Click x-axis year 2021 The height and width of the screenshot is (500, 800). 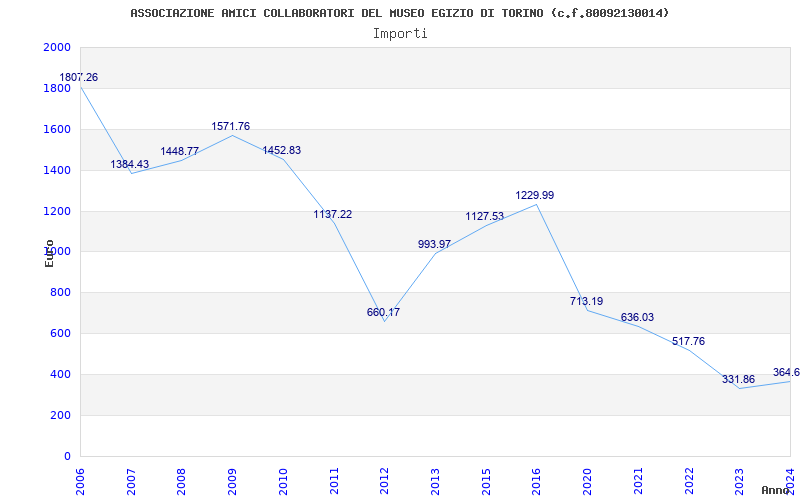638,481
